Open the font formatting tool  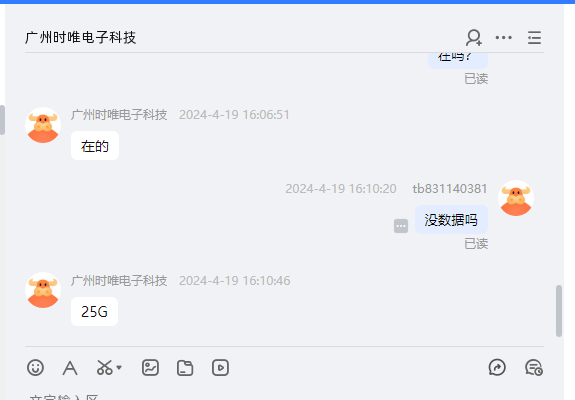[70, 368]
